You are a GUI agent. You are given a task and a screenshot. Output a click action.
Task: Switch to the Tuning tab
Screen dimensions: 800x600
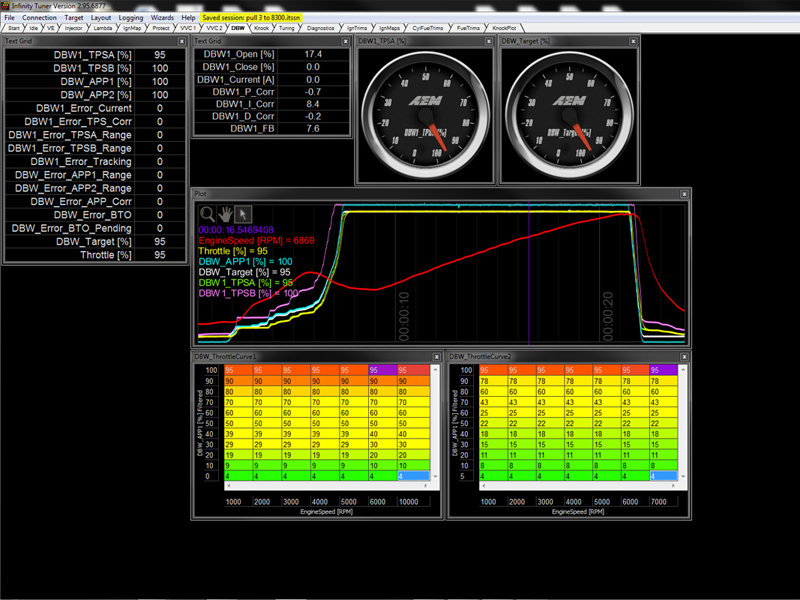coord(287,28)
